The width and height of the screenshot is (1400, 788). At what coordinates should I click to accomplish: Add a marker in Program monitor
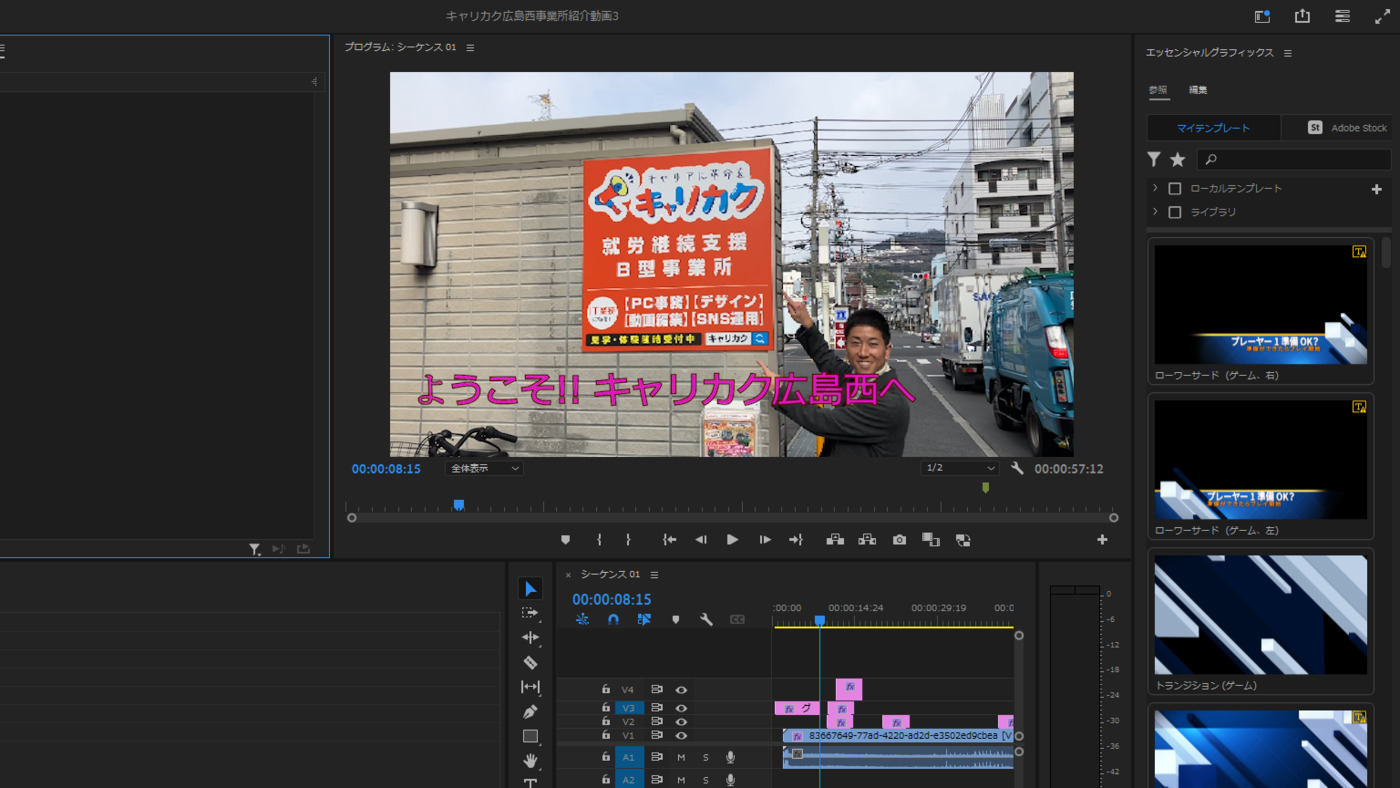point(565,540)
